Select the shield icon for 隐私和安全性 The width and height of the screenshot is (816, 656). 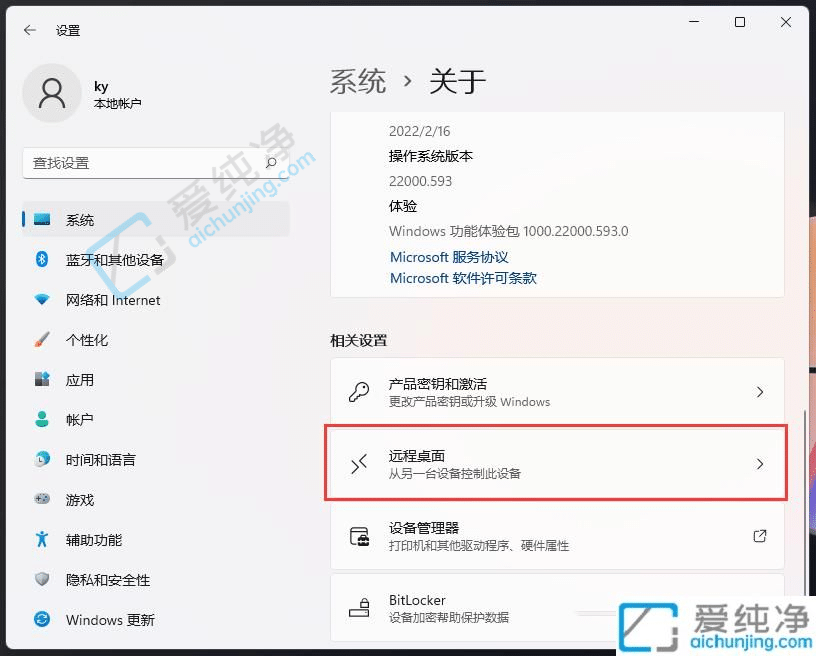click(40, 580)
